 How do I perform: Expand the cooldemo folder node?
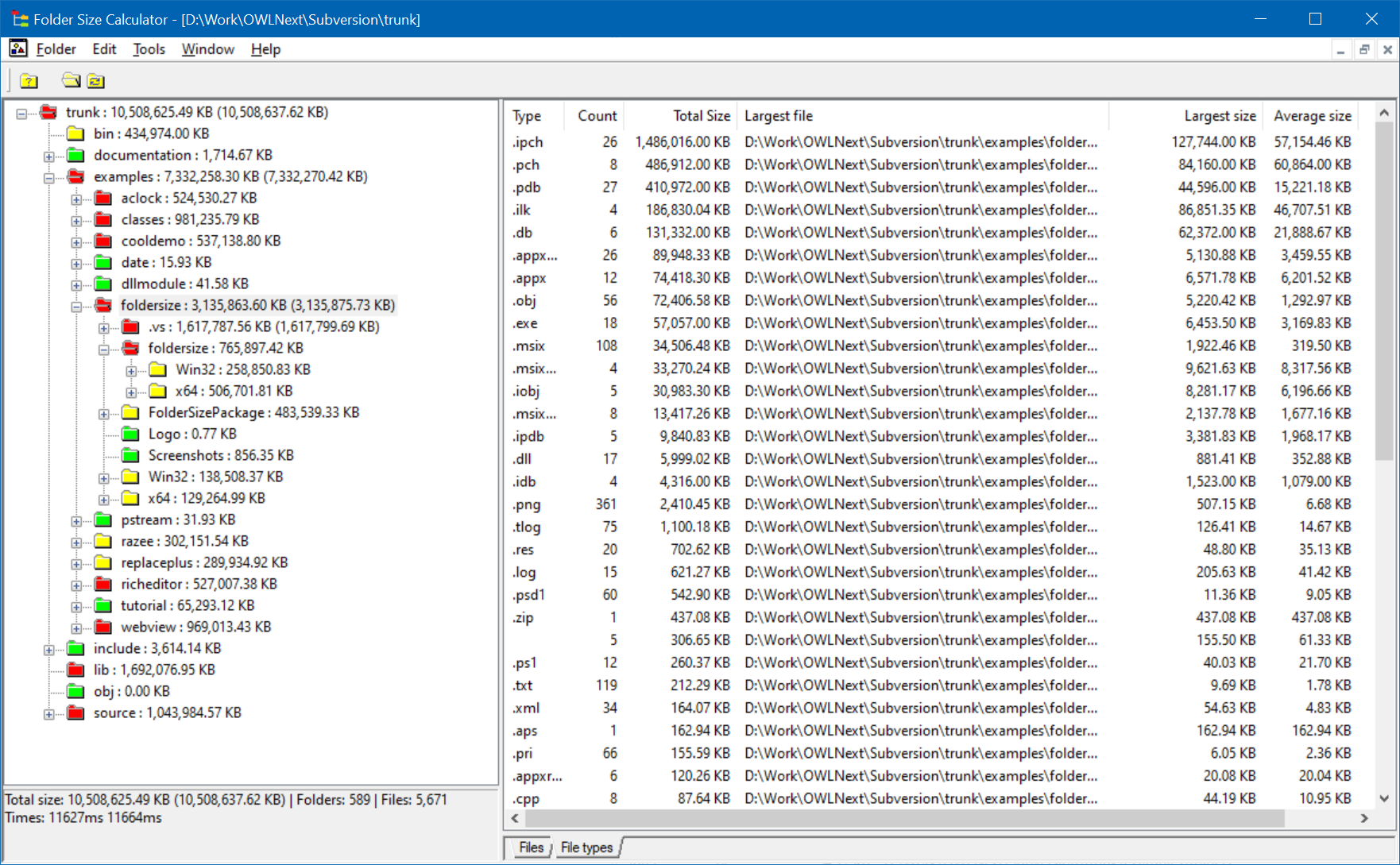(x=76, y=242)
